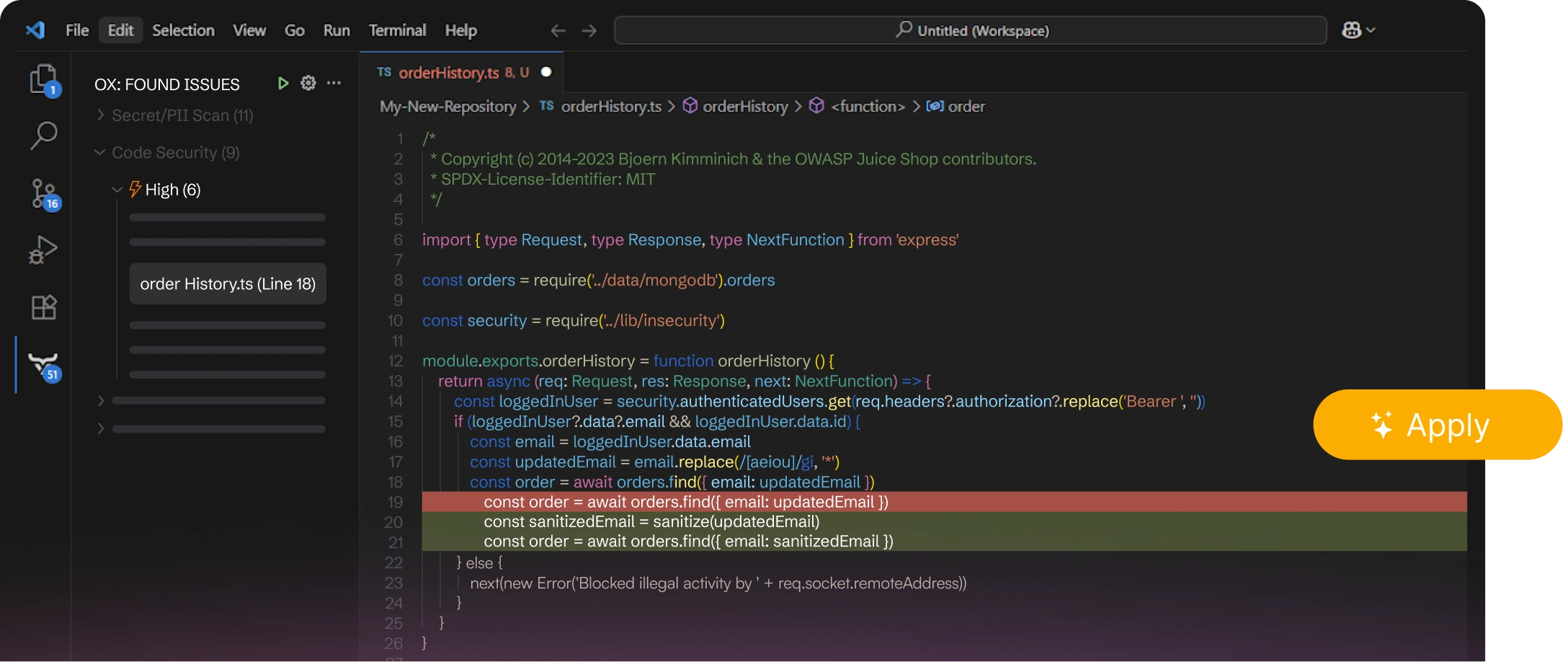Switch to the orderHistory.ts editor tab
The width and height of the screenshot is (1568, 662).
(x=462, y=72)
